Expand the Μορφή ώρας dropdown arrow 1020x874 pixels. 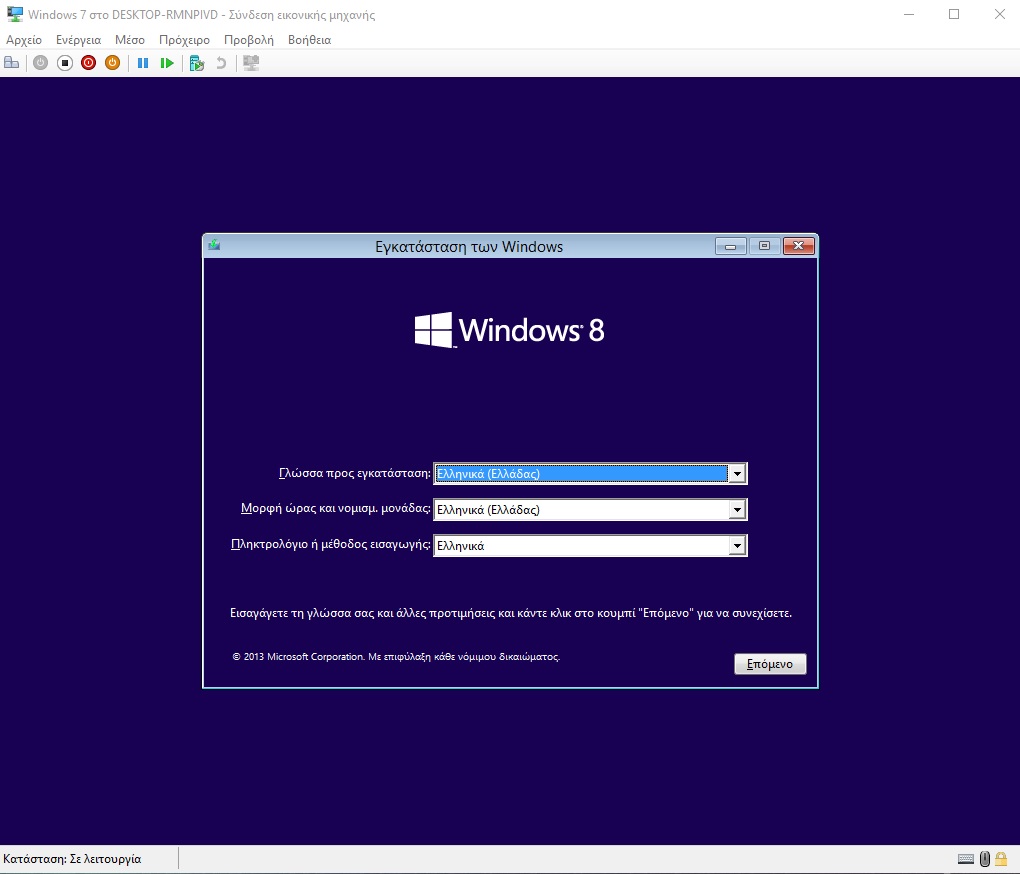(736, 509)
